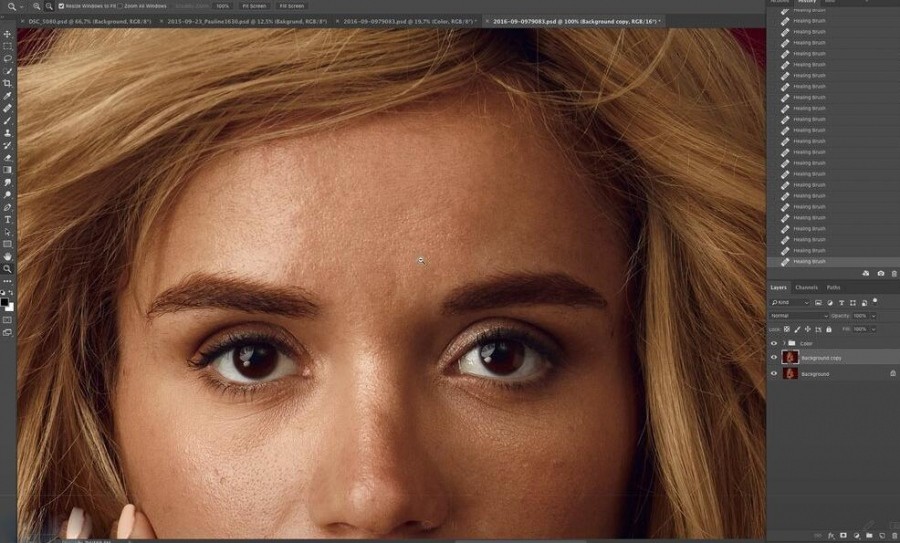This screenshot has height=543, width=900.
Task: Select the Healing Brush tool in toolbar
Action: click(7, 108)
